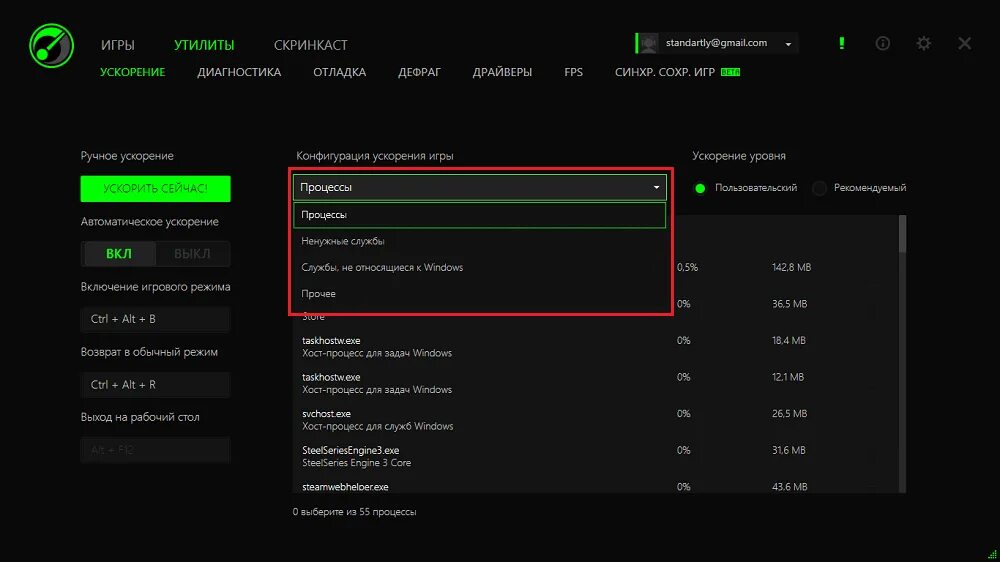Click the Razer Cortex speedometer logo
The image size is (1000, 562).
click(x=52, y=46)
